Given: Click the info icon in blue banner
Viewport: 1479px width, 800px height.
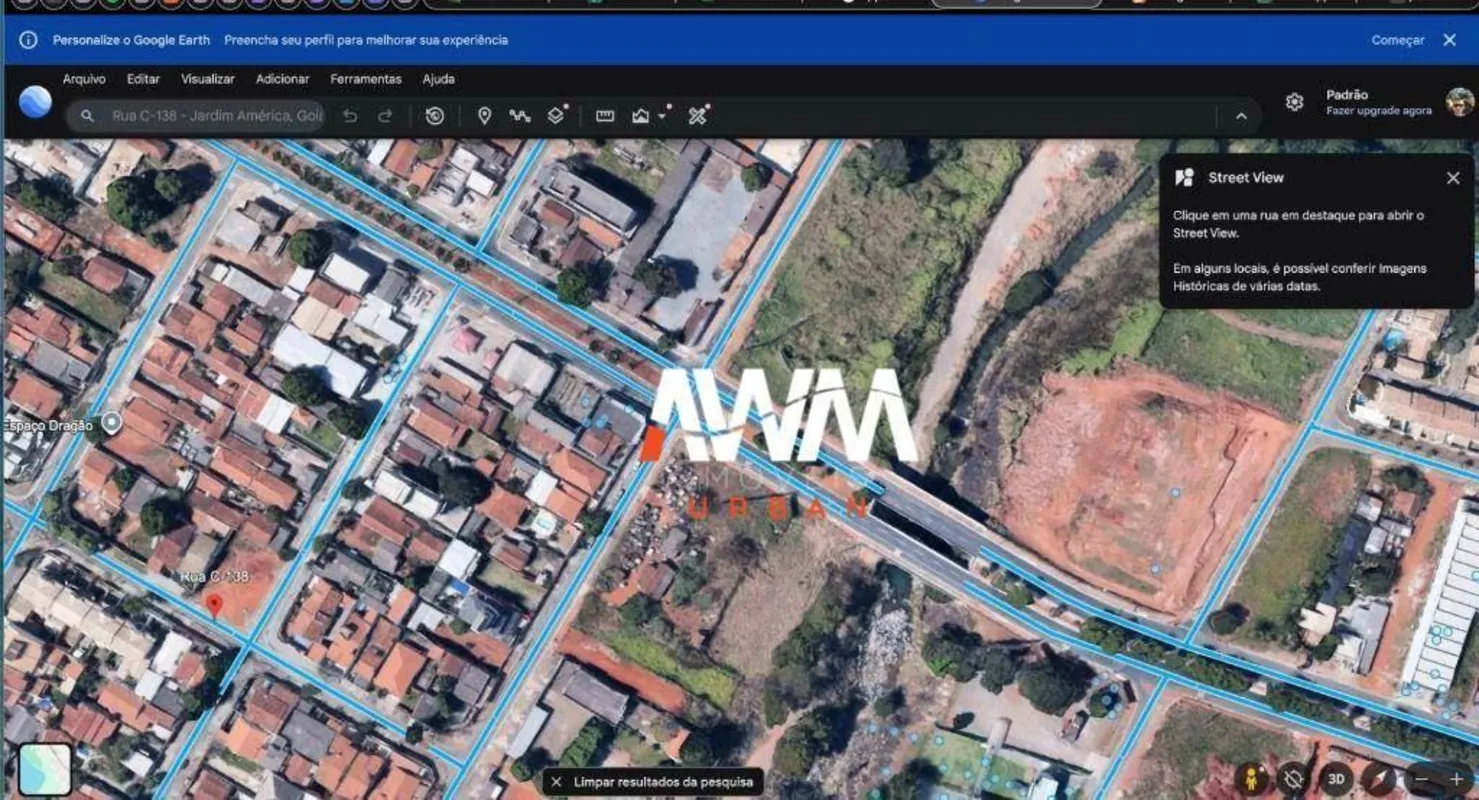Looking at the screenshot, I should 28,40.
